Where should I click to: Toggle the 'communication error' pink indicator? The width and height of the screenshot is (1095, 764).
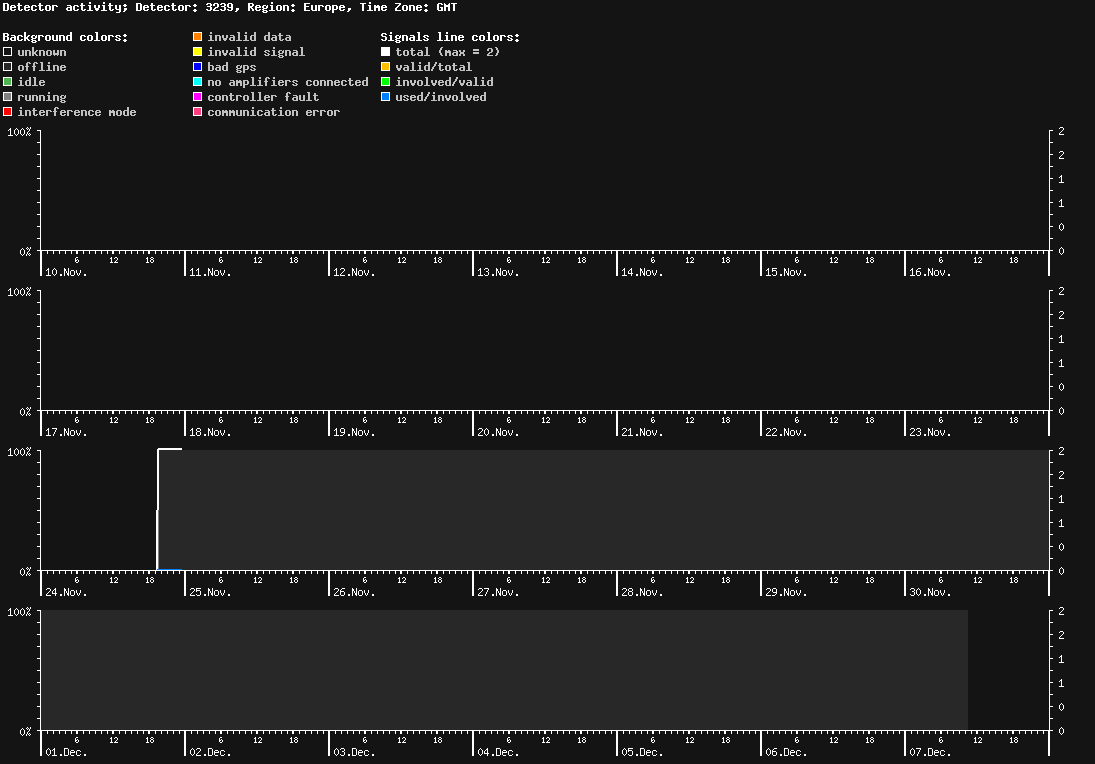pos(197,112)
